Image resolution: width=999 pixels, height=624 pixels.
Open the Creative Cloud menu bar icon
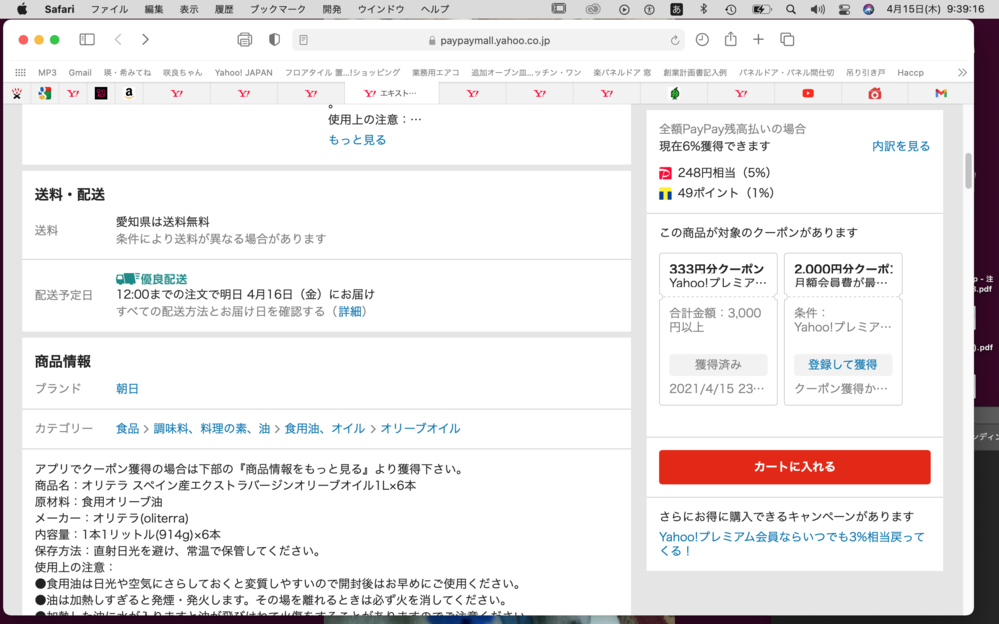(x=593, y=9)
